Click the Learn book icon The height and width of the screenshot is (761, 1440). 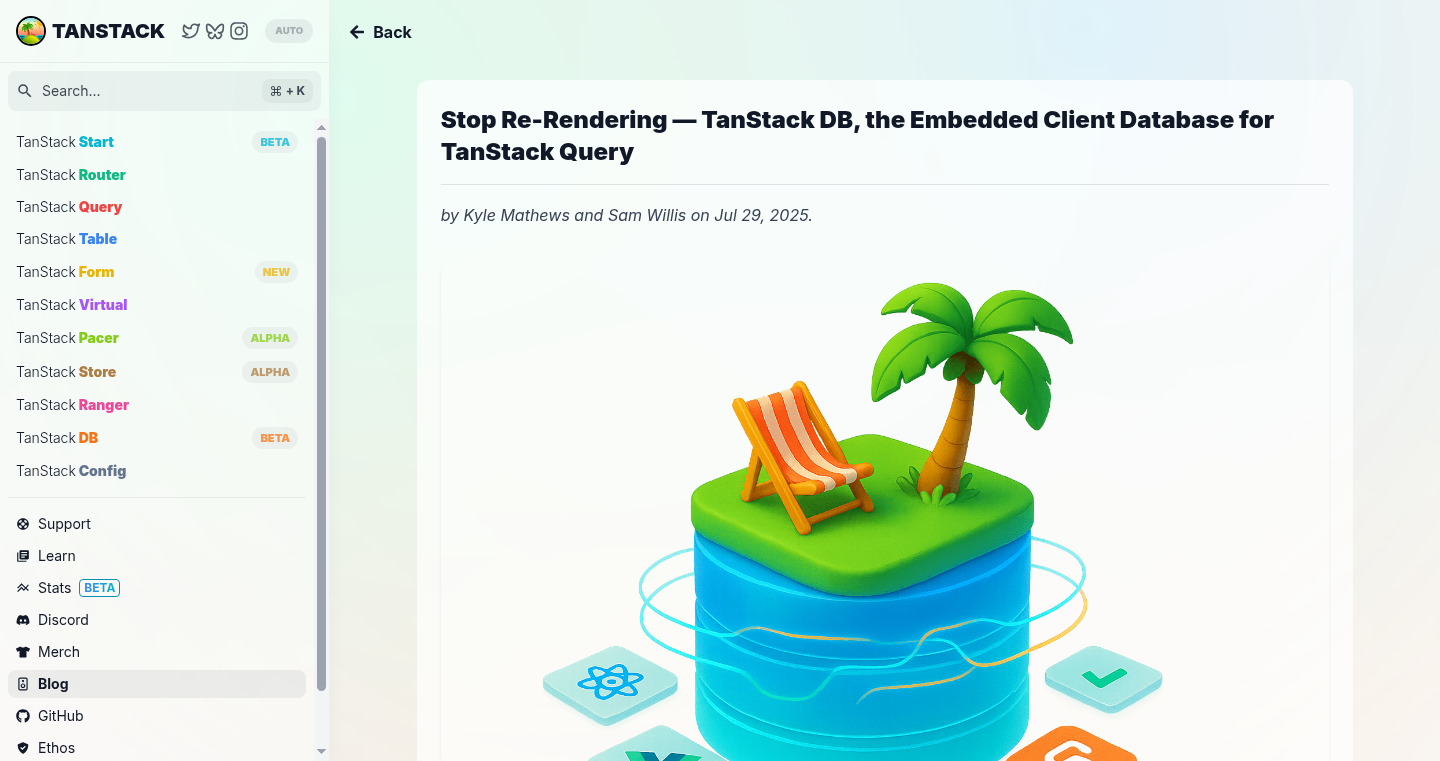pyautogui.click(x=23, y=556)
